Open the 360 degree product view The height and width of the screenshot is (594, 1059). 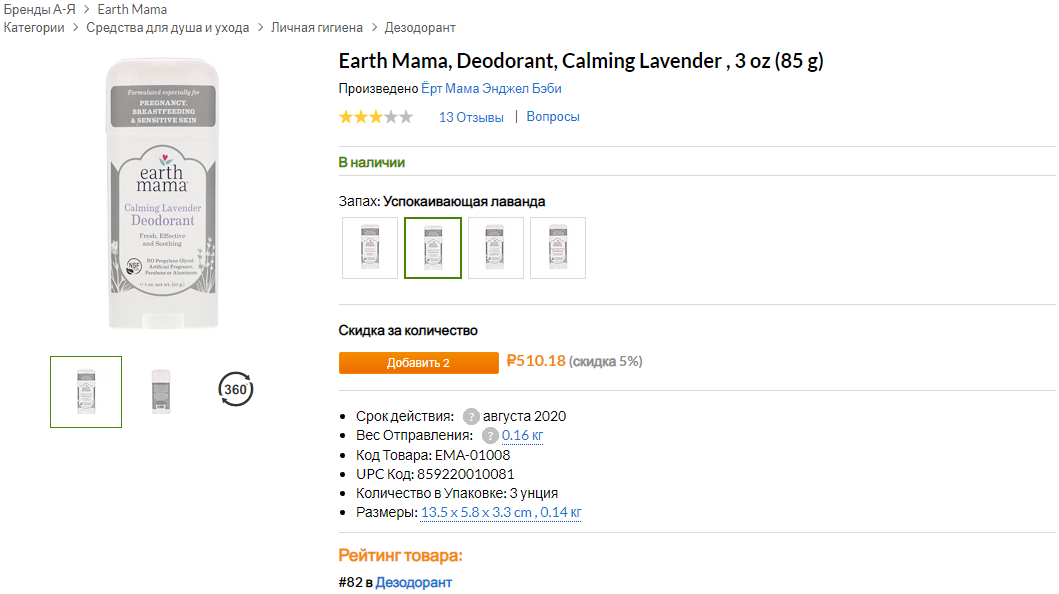pyautogui.click(x=236, y=390)
